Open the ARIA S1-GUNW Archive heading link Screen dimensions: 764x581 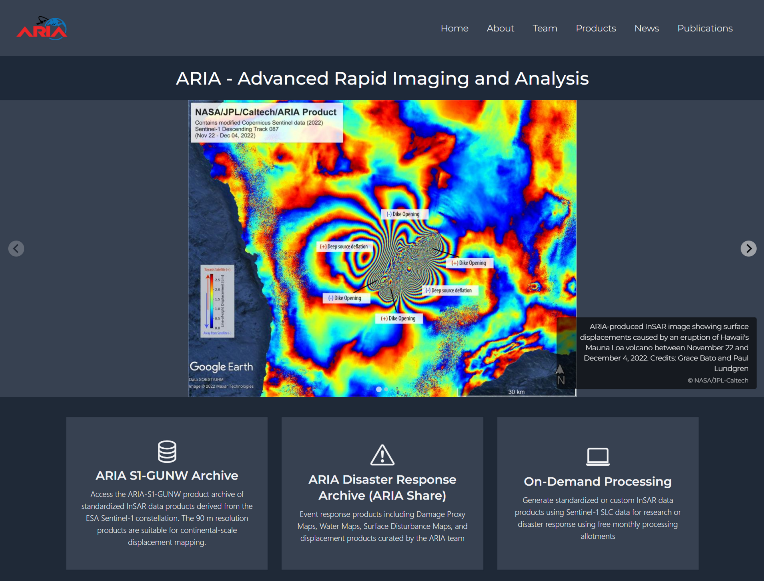pyautogui.click(x=167, y=476)
